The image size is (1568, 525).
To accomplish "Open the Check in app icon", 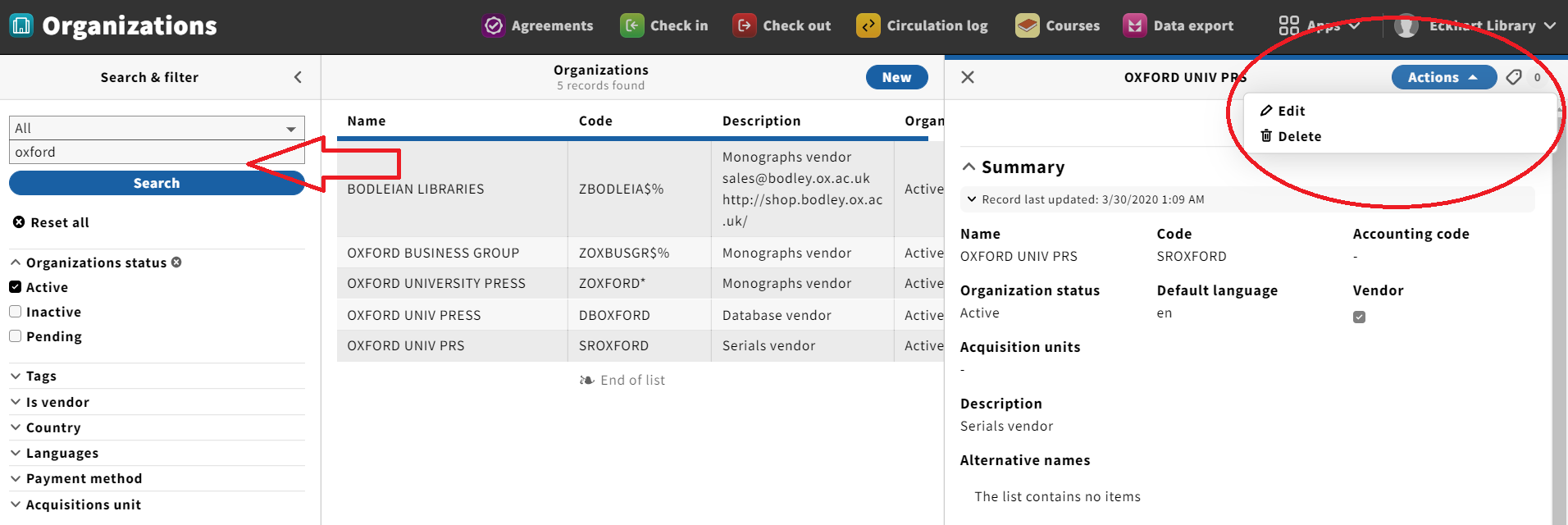I will pyautogui.click(x=632, y=25).
